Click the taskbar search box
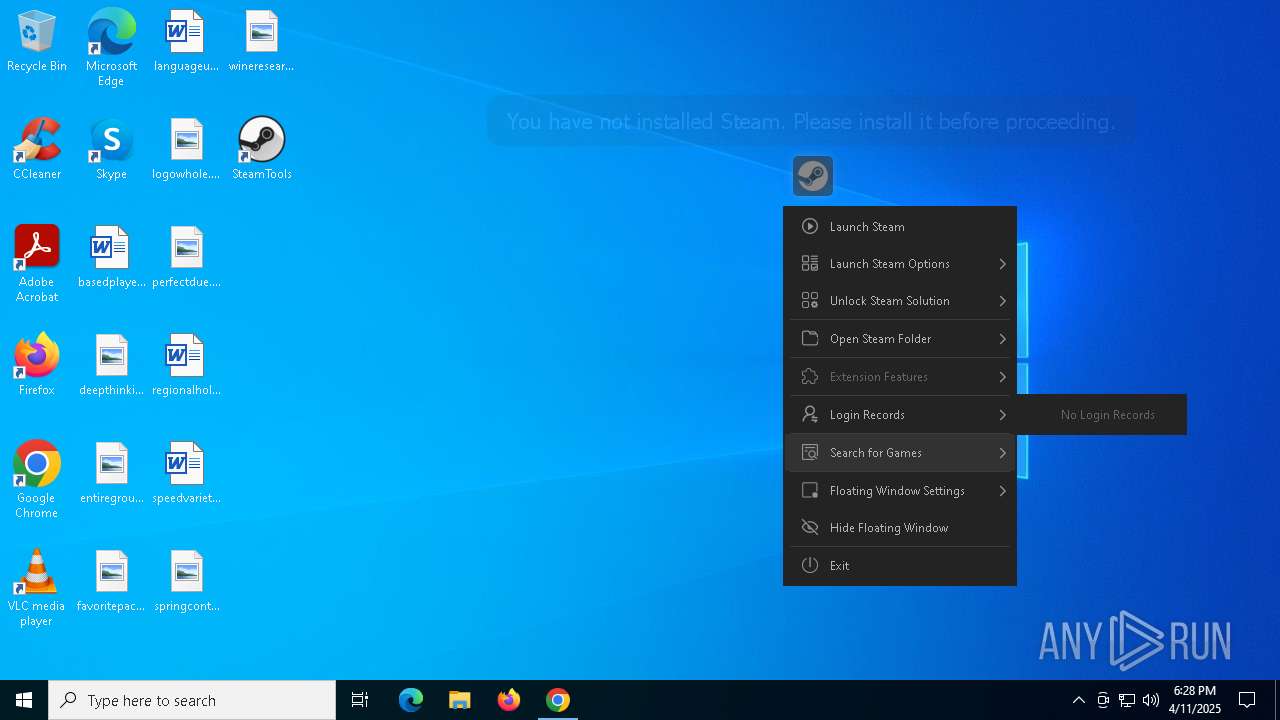The height and width of the screenshot is (720, 1280). click(192, 700)
